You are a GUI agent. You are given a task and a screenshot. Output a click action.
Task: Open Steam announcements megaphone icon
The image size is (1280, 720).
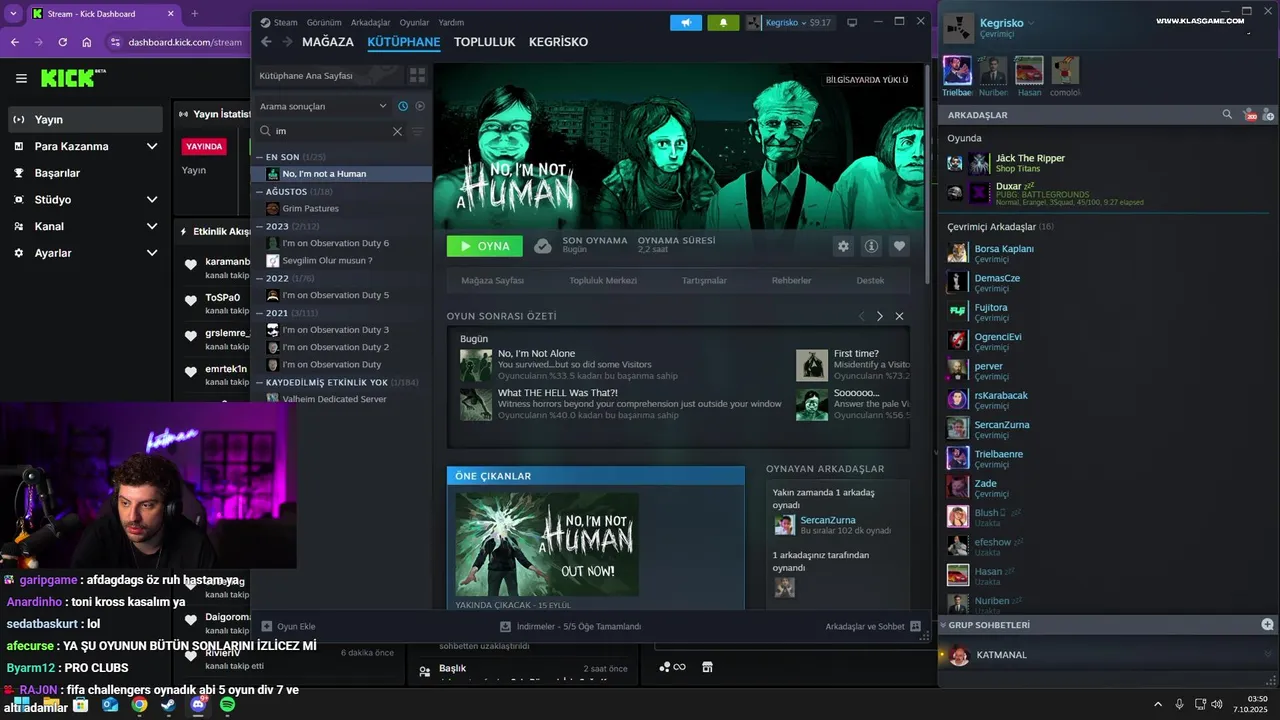point(686,22)
